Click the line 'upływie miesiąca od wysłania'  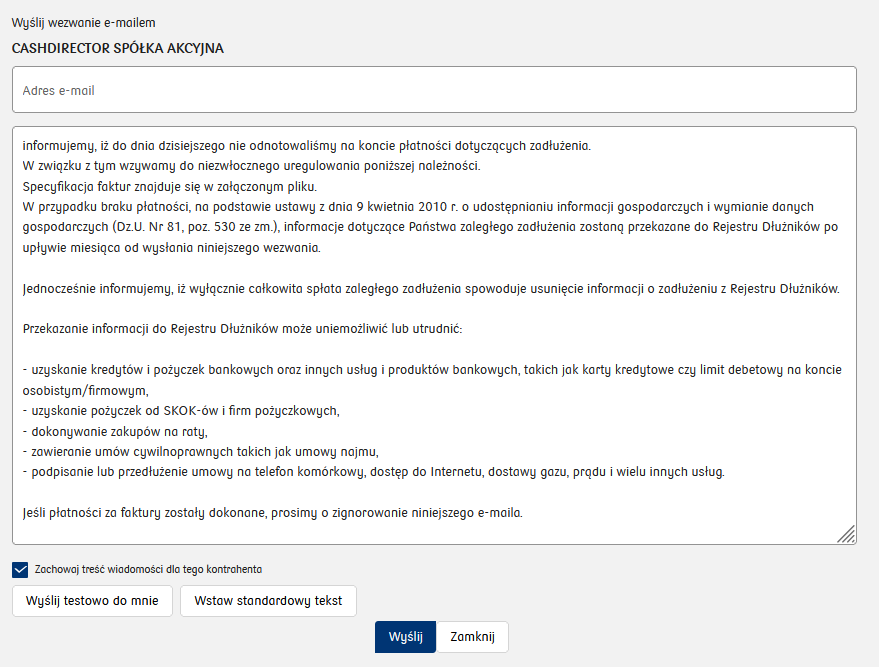(x=172, y=248)
